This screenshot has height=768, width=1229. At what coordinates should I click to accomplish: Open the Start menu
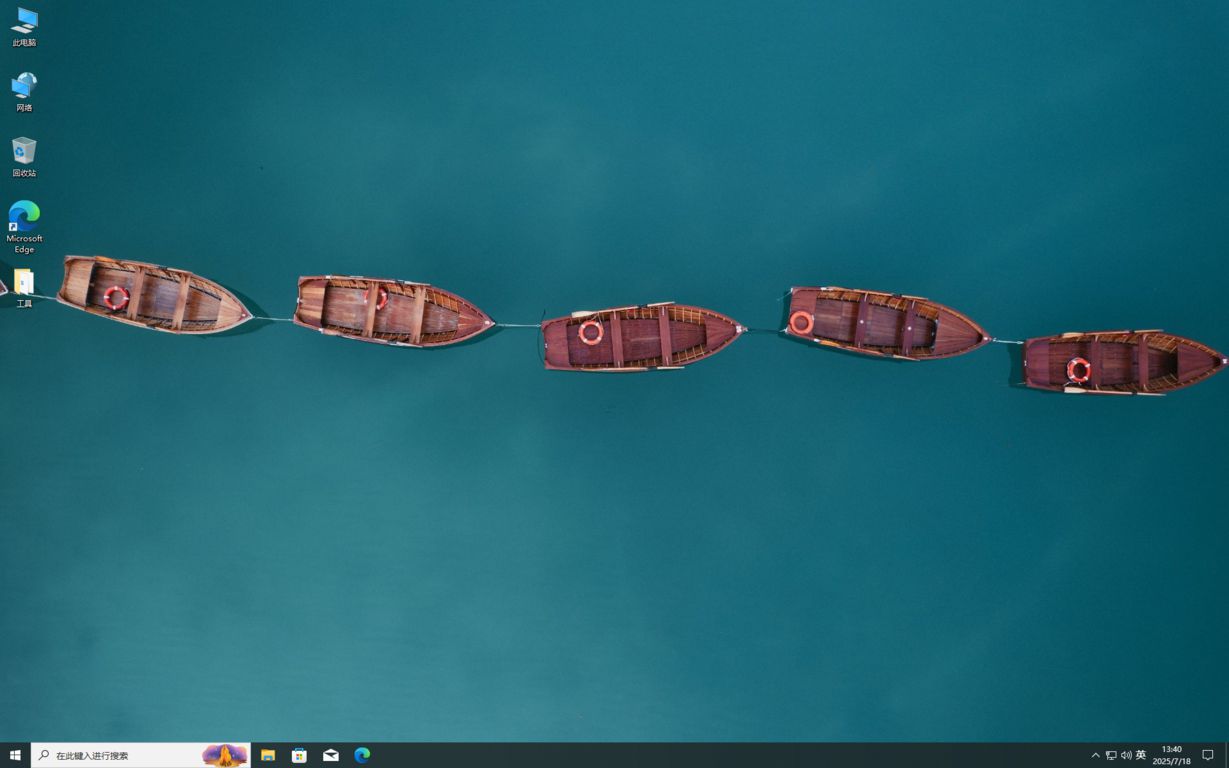coord(15,755)
